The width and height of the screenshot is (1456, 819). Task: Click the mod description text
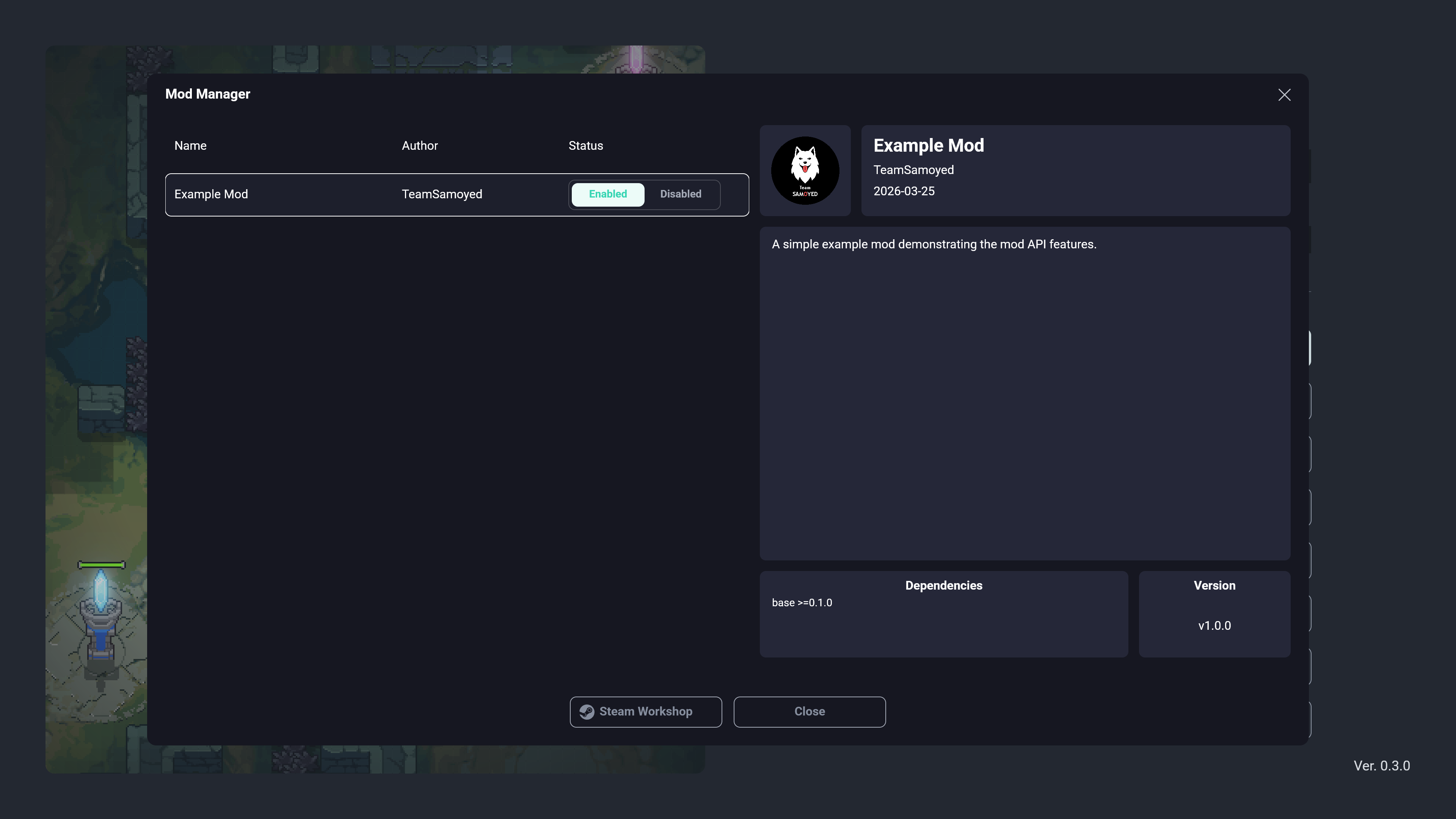pos(934,244)
